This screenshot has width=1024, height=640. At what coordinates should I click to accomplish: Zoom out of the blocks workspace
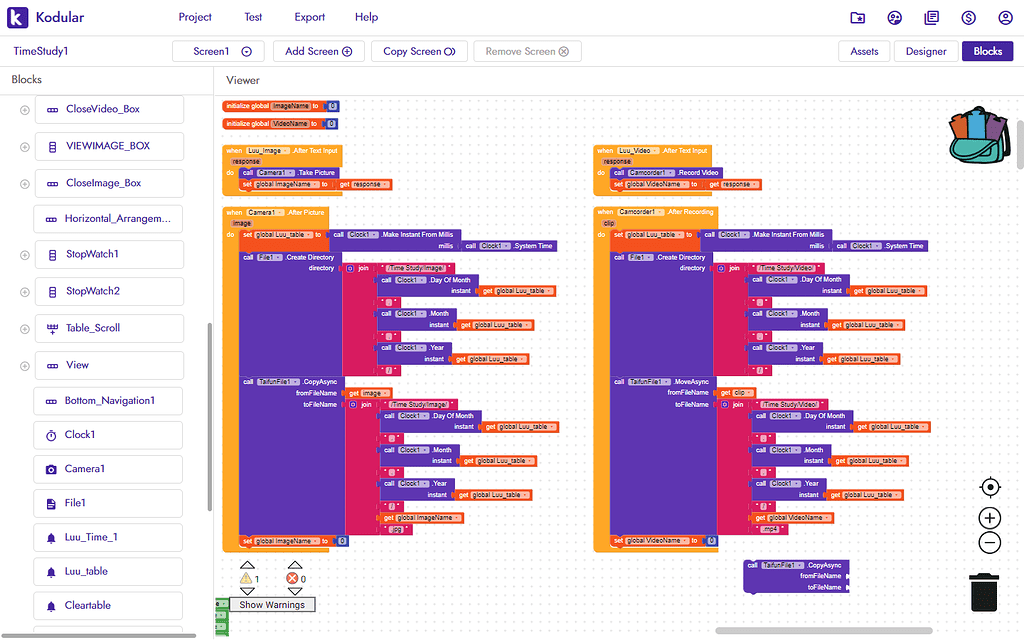[x=989, y=543]
